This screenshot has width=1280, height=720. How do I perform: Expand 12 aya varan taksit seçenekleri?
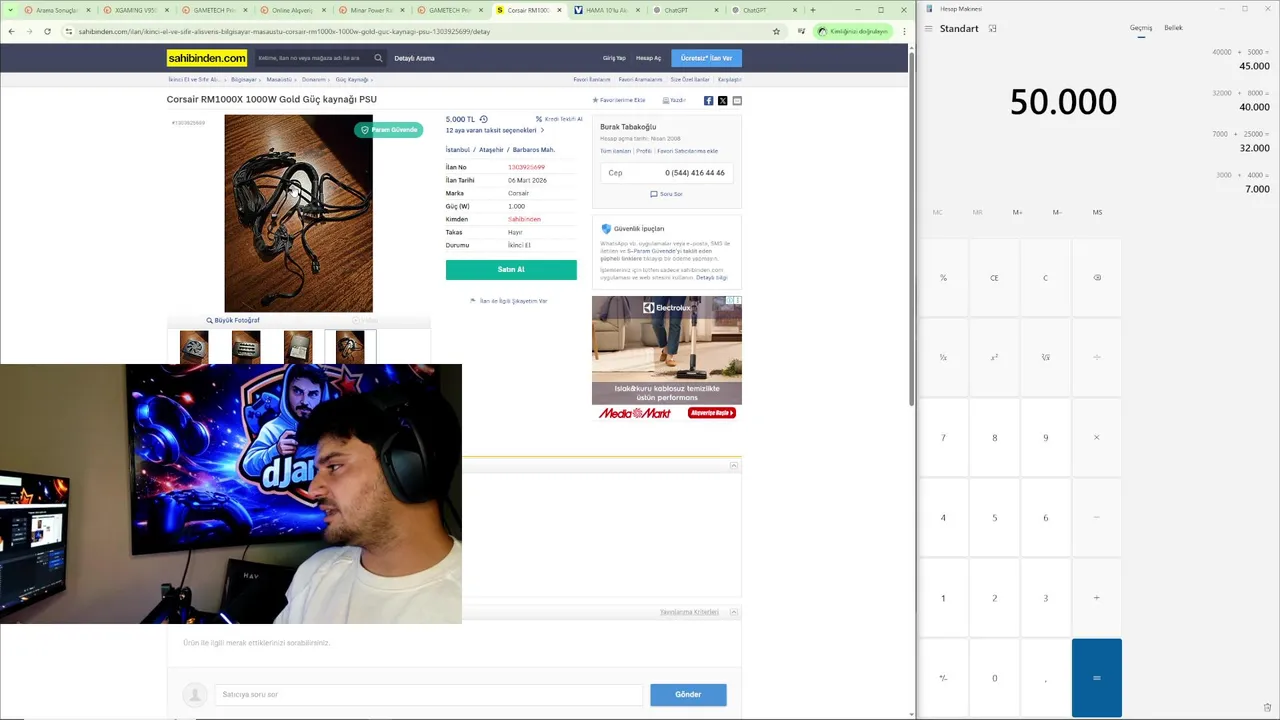pyautogui.click(x=495, y=130)
